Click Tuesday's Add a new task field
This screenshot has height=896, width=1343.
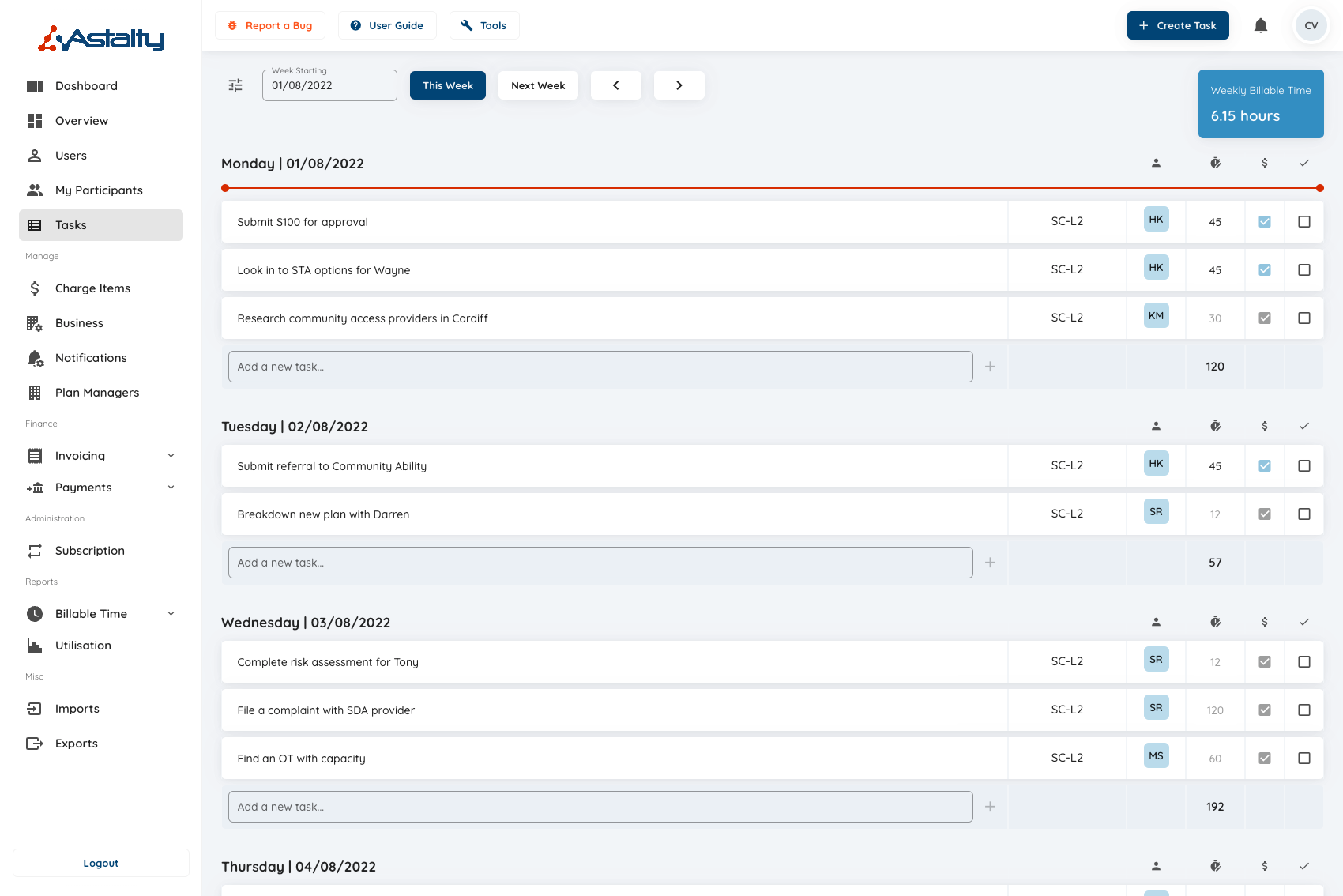(600, 562)
